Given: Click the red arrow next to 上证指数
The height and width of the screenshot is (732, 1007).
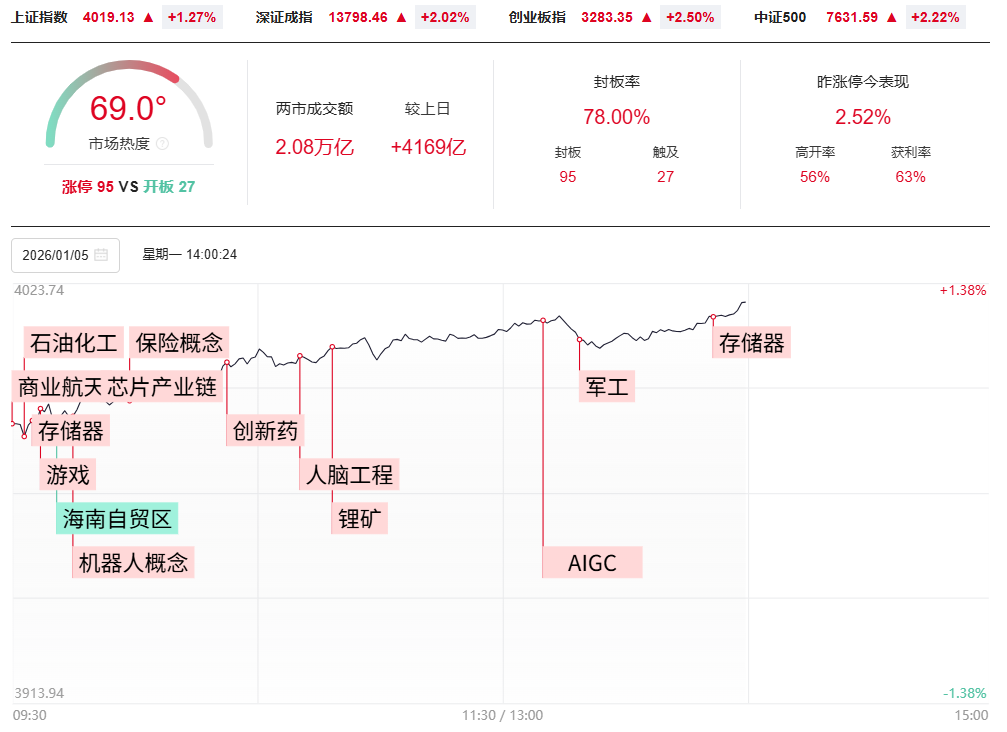Looking at the screenshot, I should (x=148, y=17).
